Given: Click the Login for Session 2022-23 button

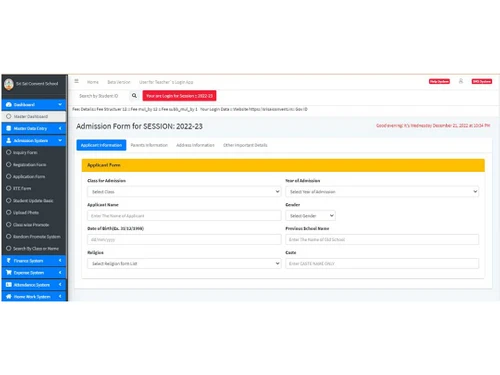Looking at the screenshot, I should click(x=179, y=96).
